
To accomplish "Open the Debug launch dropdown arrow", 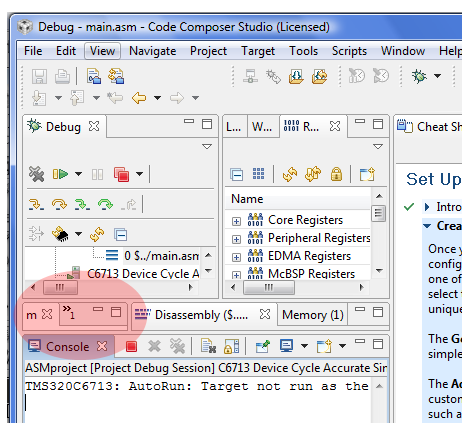I will [x=437, y=76].
